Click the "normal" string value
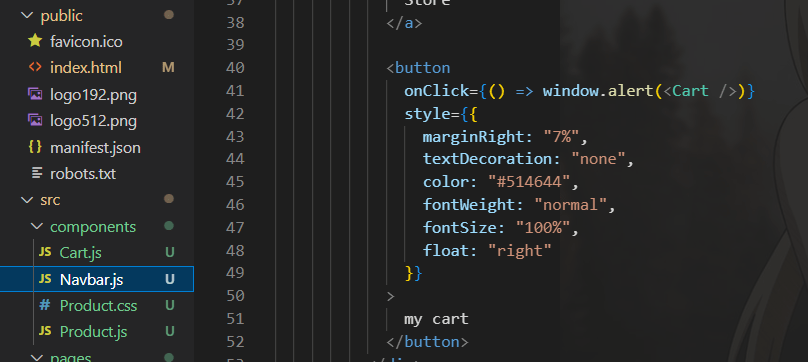Screen dimensions: 808x362 coord(570,205)
